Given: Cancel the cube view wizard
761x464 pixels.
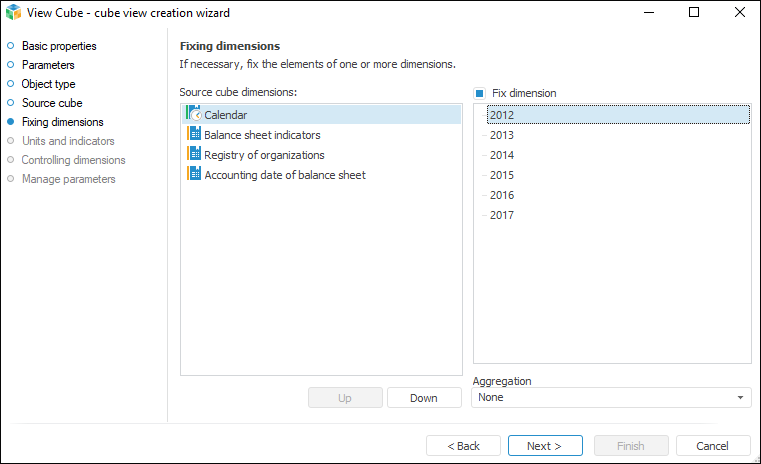Looking at the screenshot, I should 713,446.
